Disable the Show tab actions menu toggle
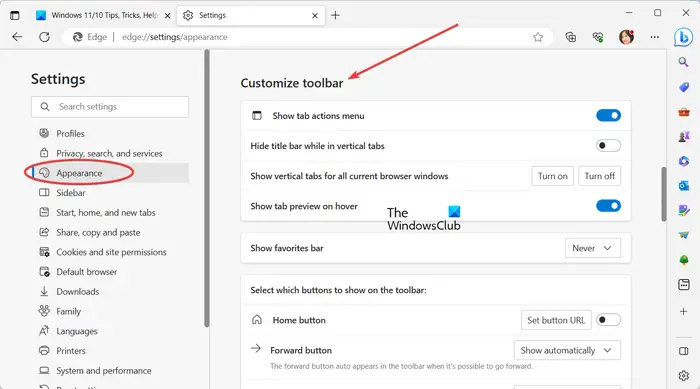Viewport: 700px width, 389px height. [608, 116]
